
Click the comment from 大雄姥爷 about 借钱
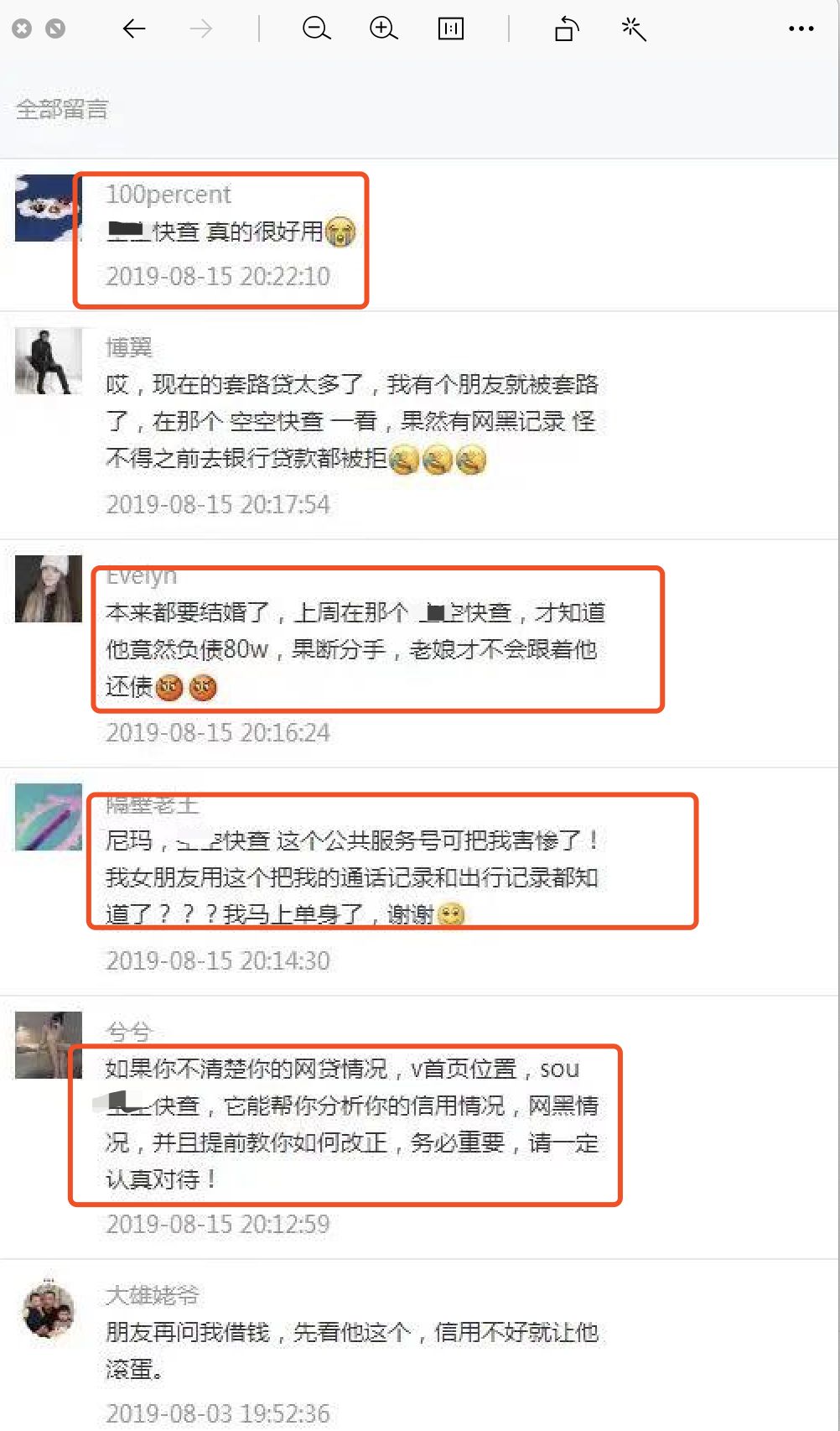(352, 1350)
